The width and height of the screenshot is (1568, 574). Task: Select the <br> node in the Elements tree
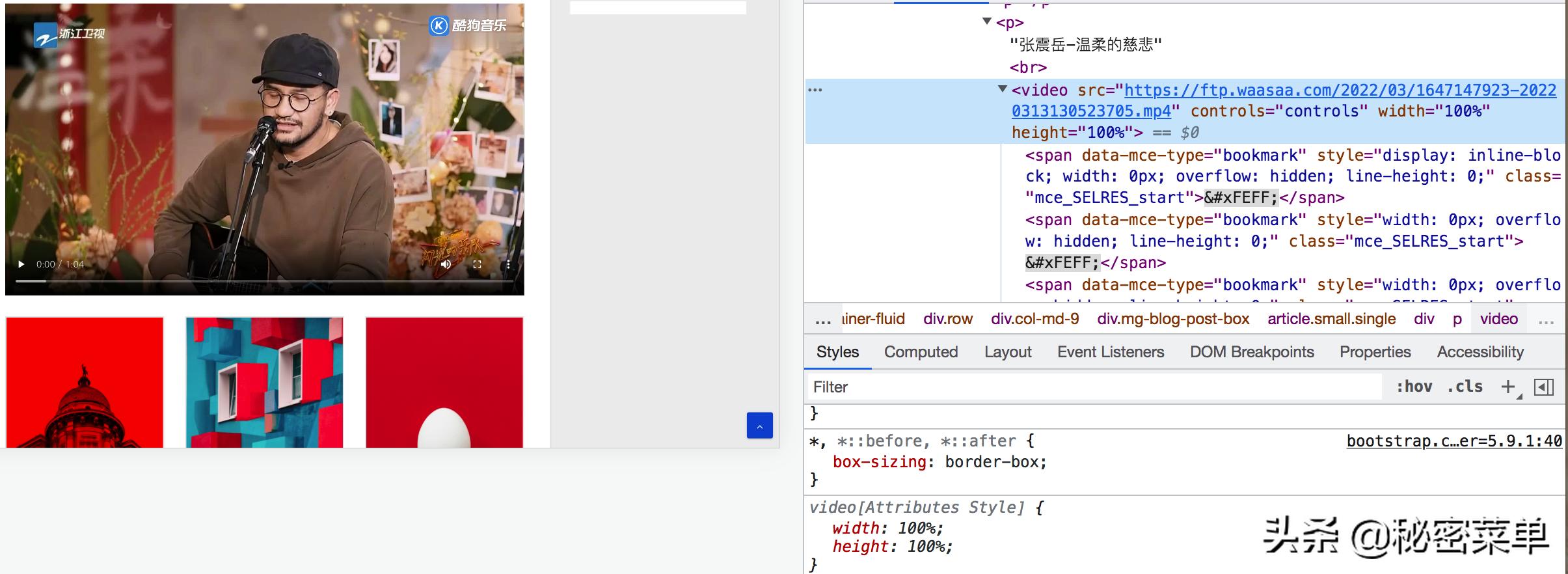[1028, 67]
